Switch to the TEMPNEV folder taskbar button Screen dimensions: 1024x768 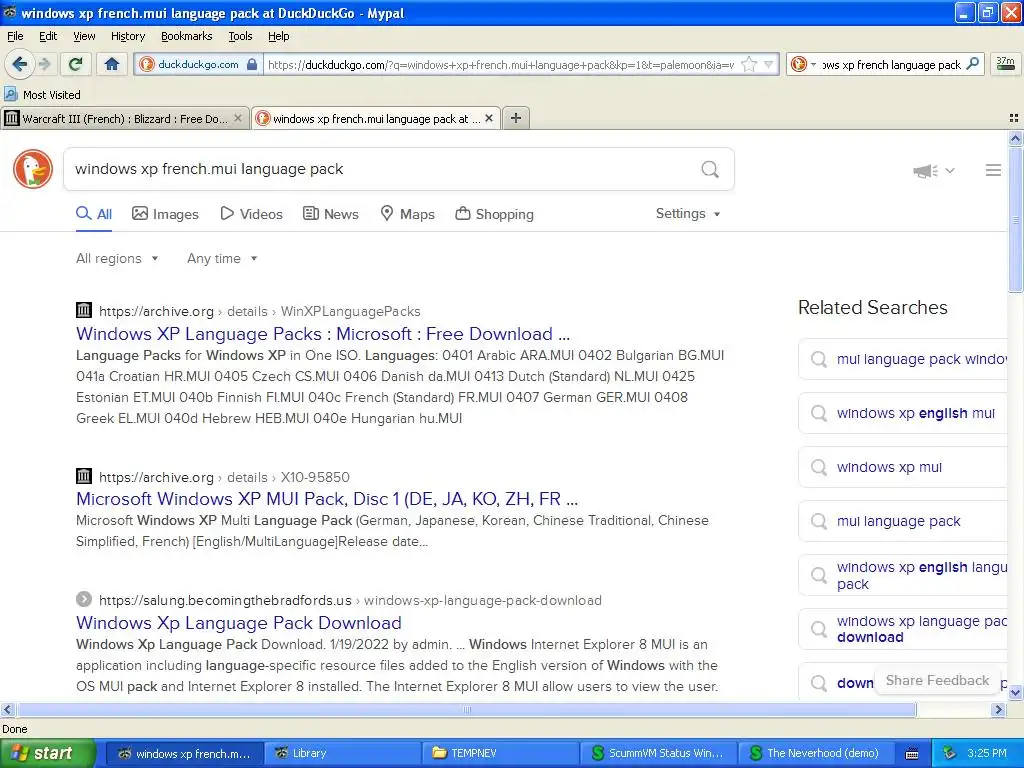point(500,753)
